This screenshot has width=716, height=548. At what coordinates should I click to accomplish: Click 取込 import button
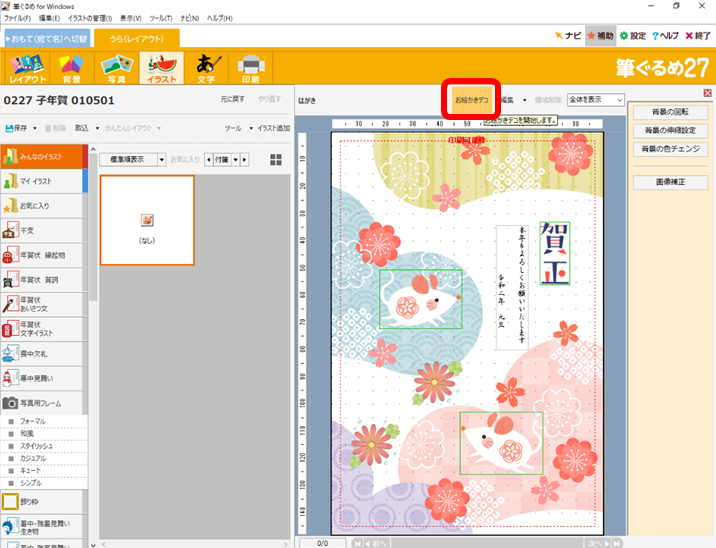tap(82, 128)
